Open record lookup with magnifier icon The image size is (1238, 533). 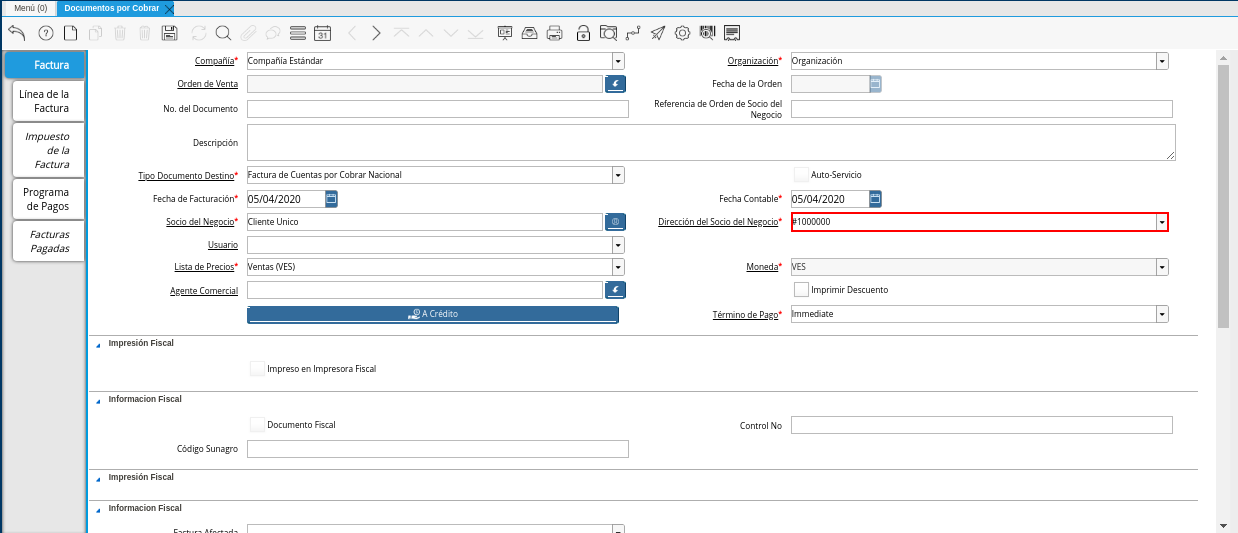coord(223,33)
